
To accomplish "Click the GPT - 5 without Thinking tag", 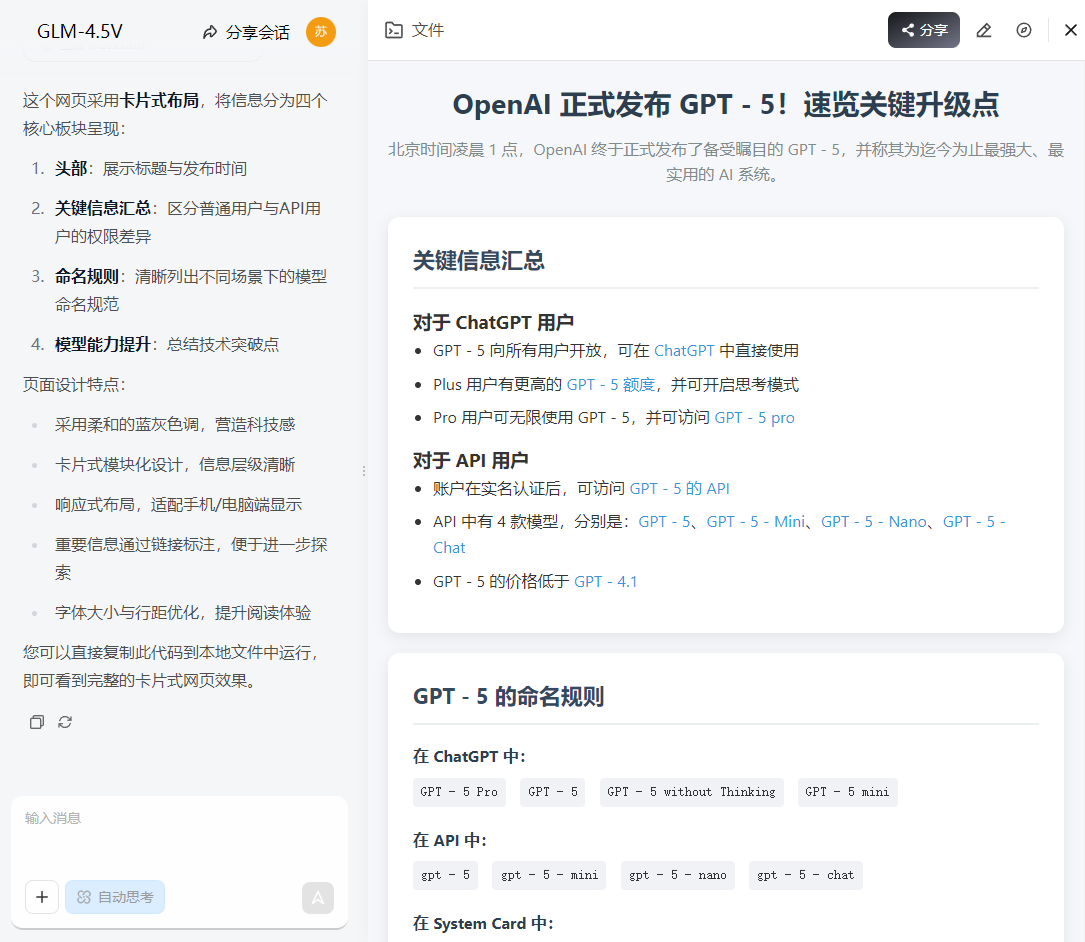I will [x=691, y=792].
